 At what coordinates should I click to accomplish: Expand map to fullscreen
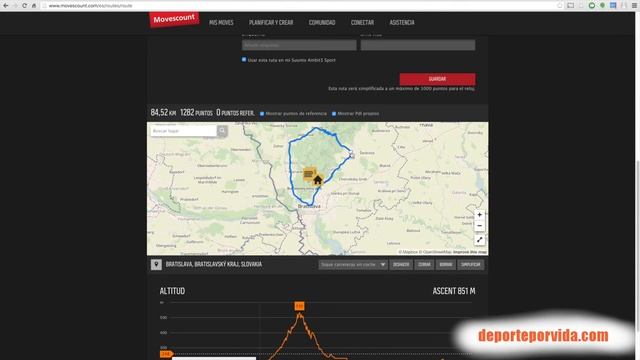480,240
